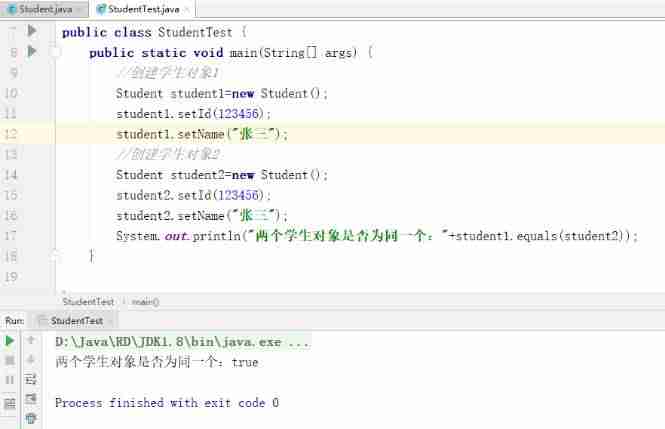Click run gutter arrow beside class StudentTest

coord(32,31)
